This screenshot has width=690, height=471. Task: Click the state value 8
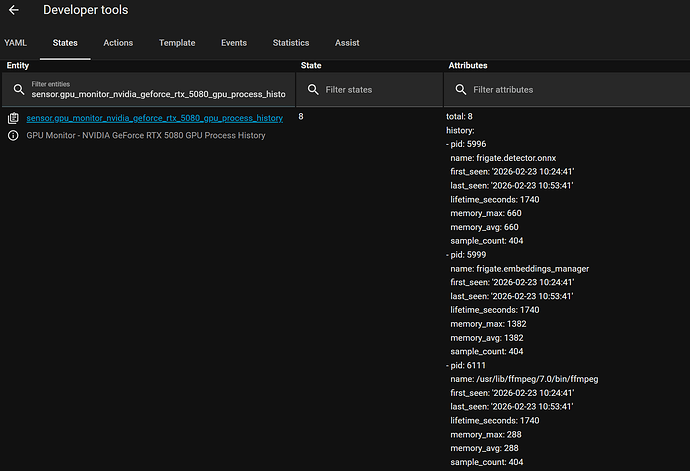pyautogui.click(x=301, y=117)
